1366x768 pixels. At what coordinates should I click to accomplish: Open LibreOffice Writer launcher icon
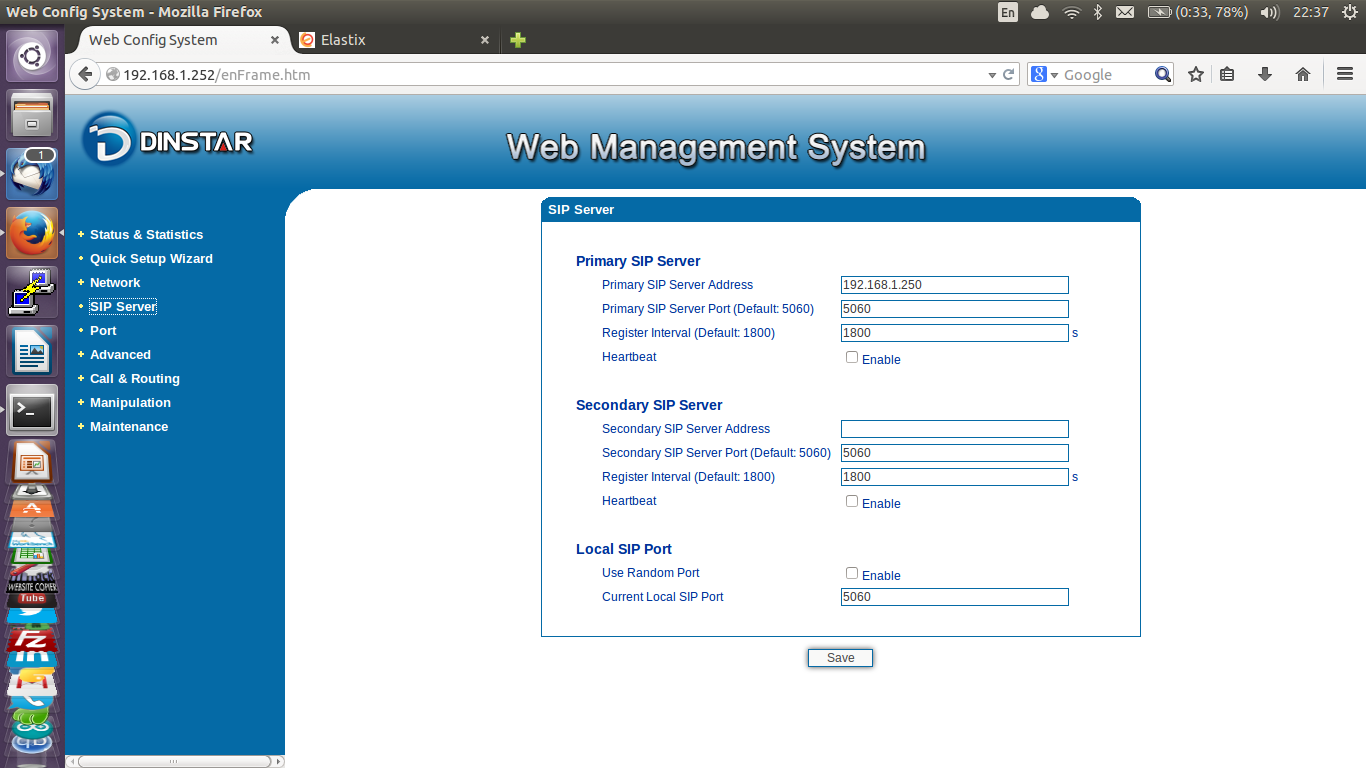[32, 351]
